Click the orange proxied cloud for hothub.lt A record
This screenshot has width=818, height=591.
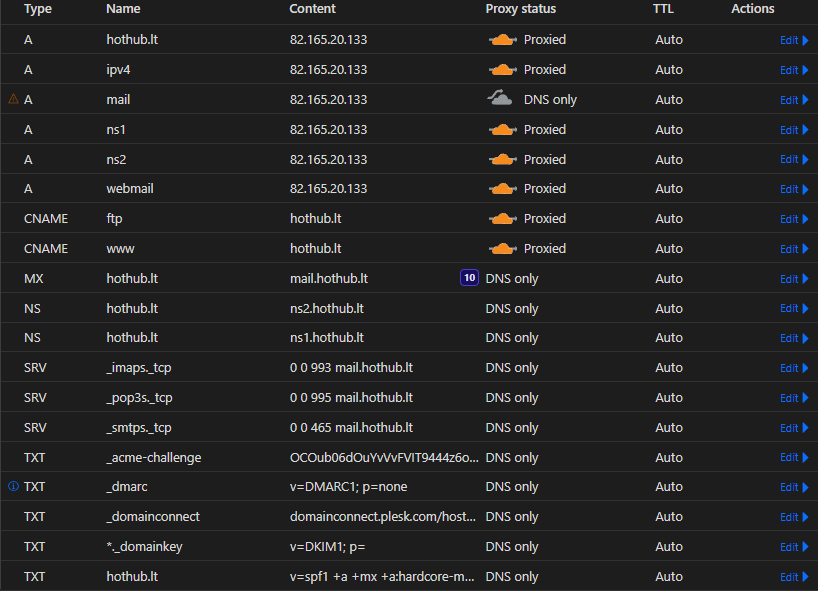502,40
